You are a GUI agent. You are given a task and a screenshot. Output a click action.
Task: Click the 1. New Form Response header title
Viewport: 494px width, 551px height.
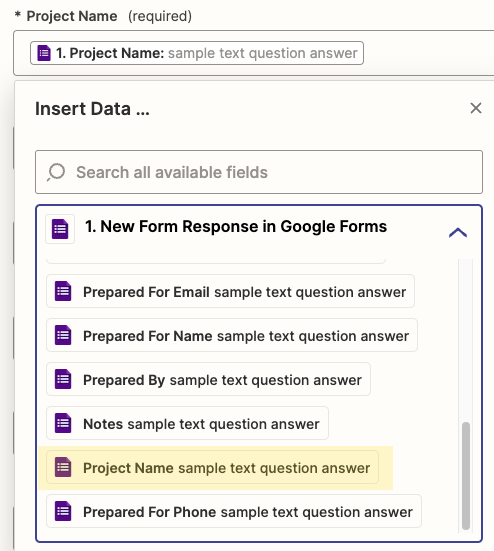tap(236, 226)
